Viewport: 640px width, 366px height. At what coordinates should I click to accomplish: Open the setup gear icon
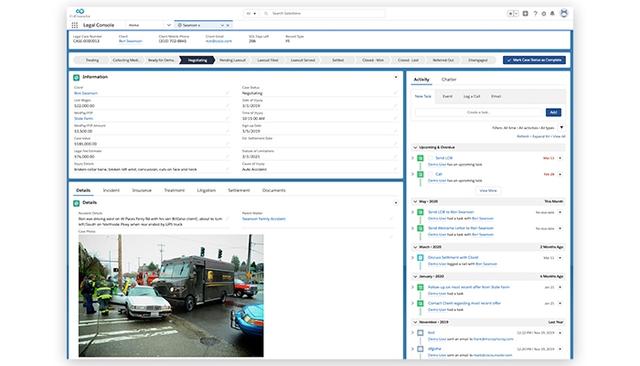coord(544,13)
